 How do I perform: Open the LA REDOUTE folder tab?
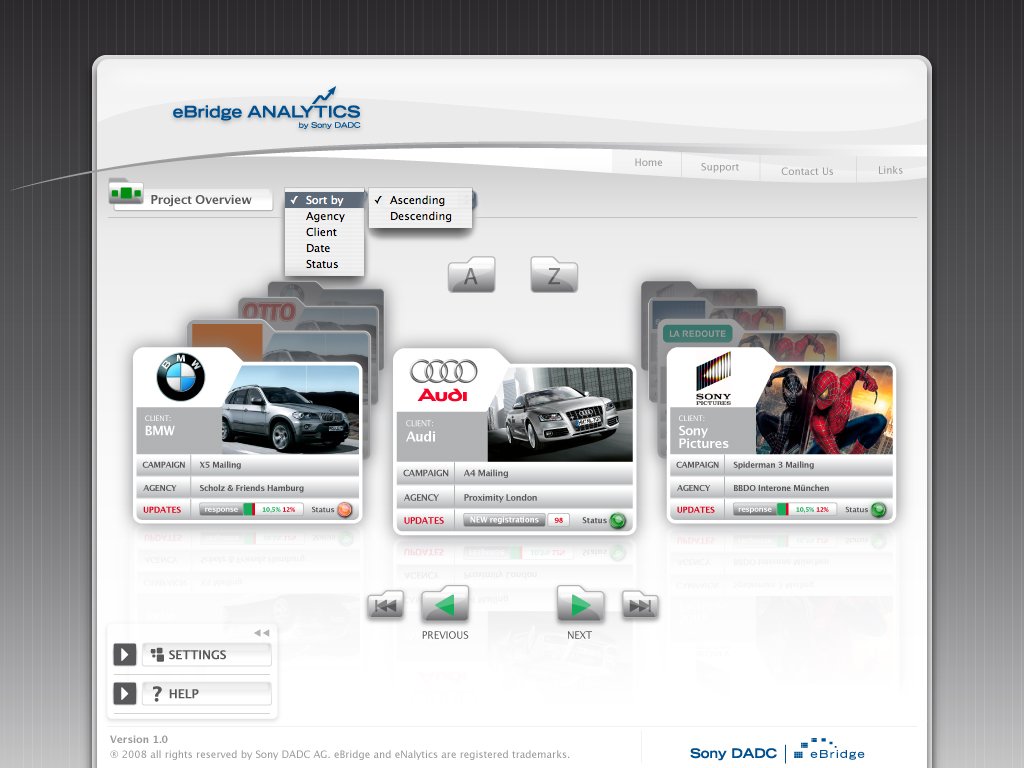click(x=697, y=333)
